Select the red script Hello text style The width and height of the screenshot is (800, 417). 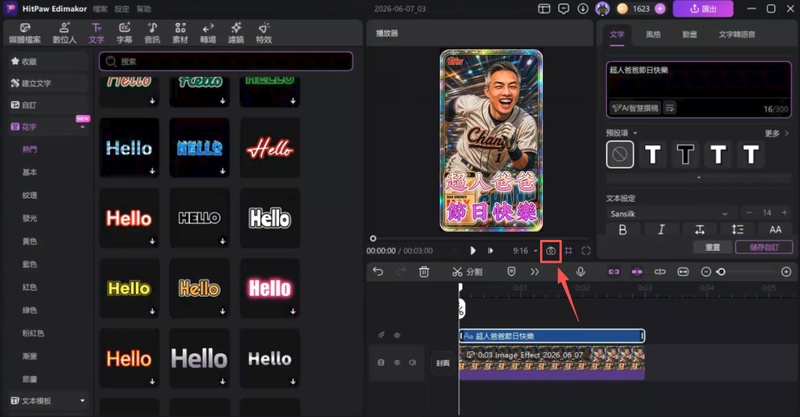[270, 148]
